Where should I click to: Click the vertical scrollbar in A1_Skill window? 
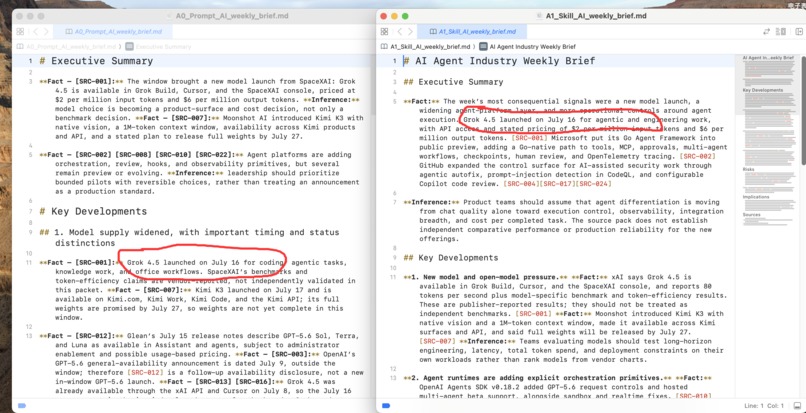coord(803,111)
